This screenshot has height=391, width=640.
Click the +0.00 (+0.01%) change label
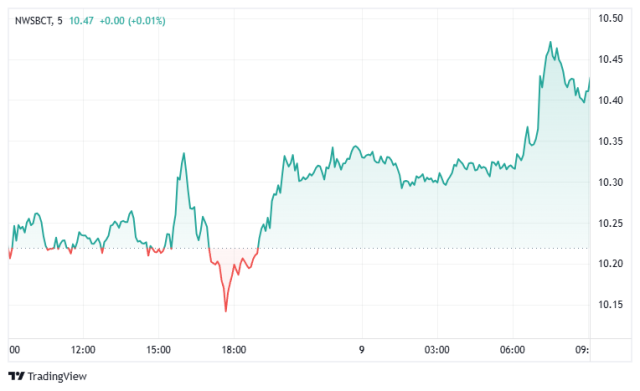[x=132, y=21]
